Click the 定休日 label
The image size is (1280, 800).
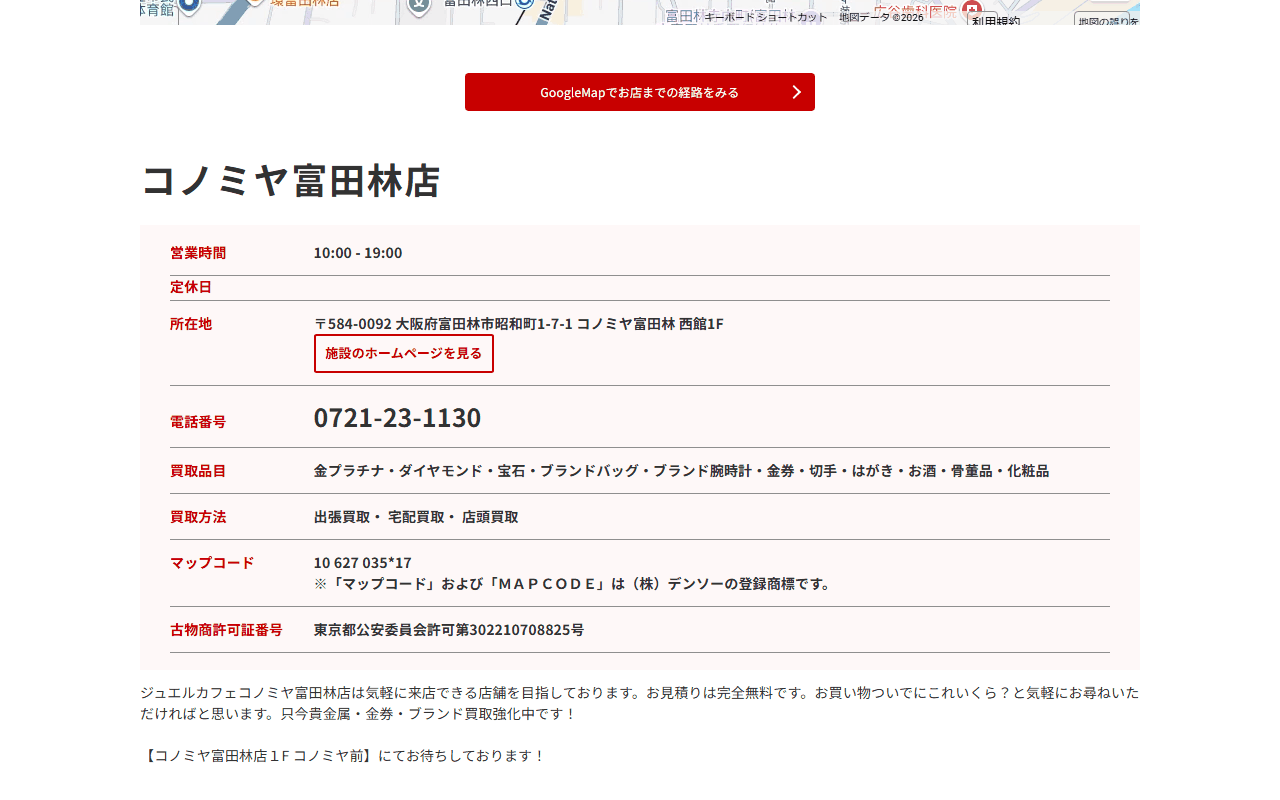point(191,287)
